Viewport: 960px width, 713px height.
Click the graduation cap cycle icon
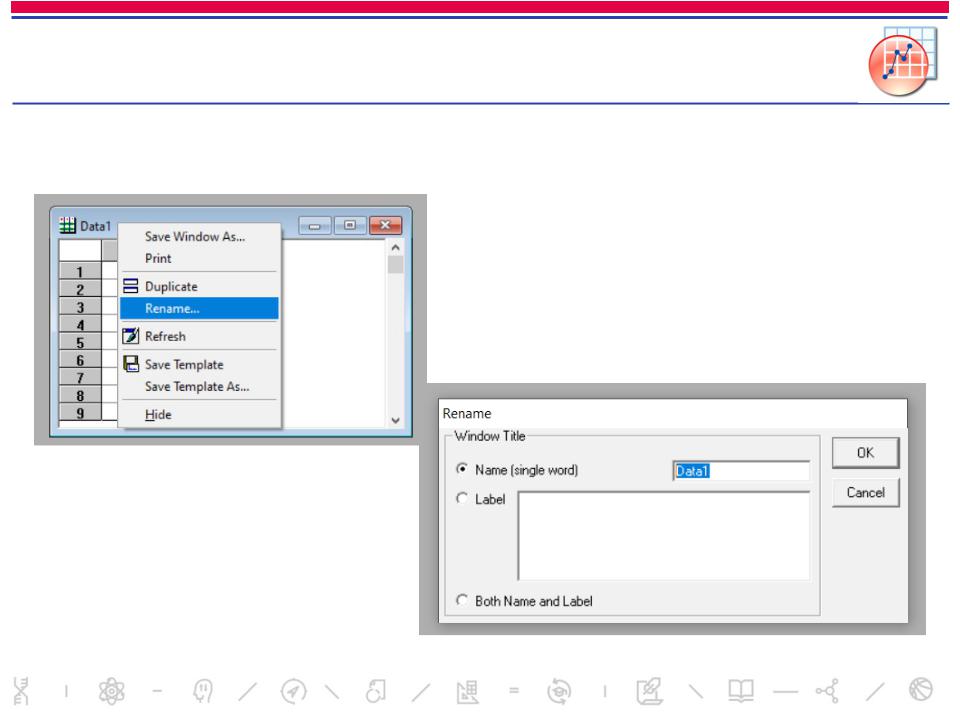click(558, 692)
